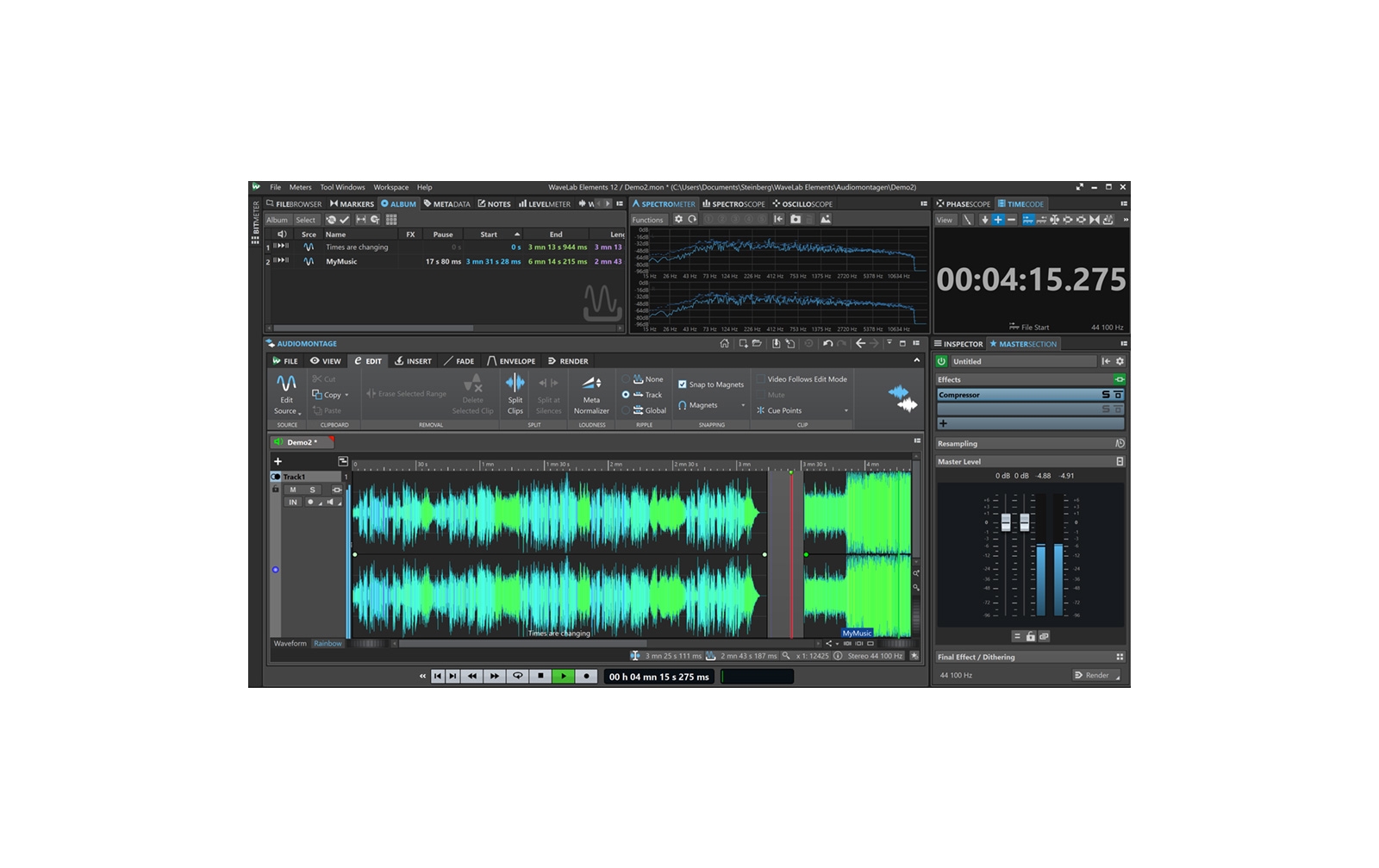Expand Timecode toolbar overflow arrows
This screenshot has width=1379, height=868.
click(x=1125, y=220)
